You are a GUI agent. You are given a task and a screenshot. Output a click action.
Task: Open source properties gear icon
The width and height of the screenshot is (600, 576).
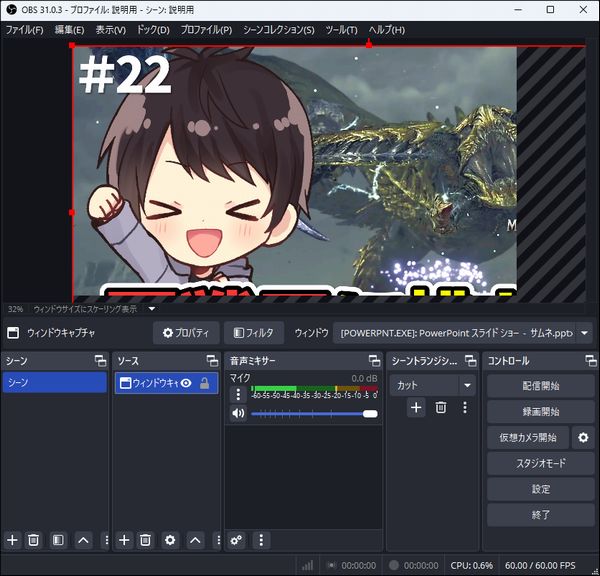point(170,540)
